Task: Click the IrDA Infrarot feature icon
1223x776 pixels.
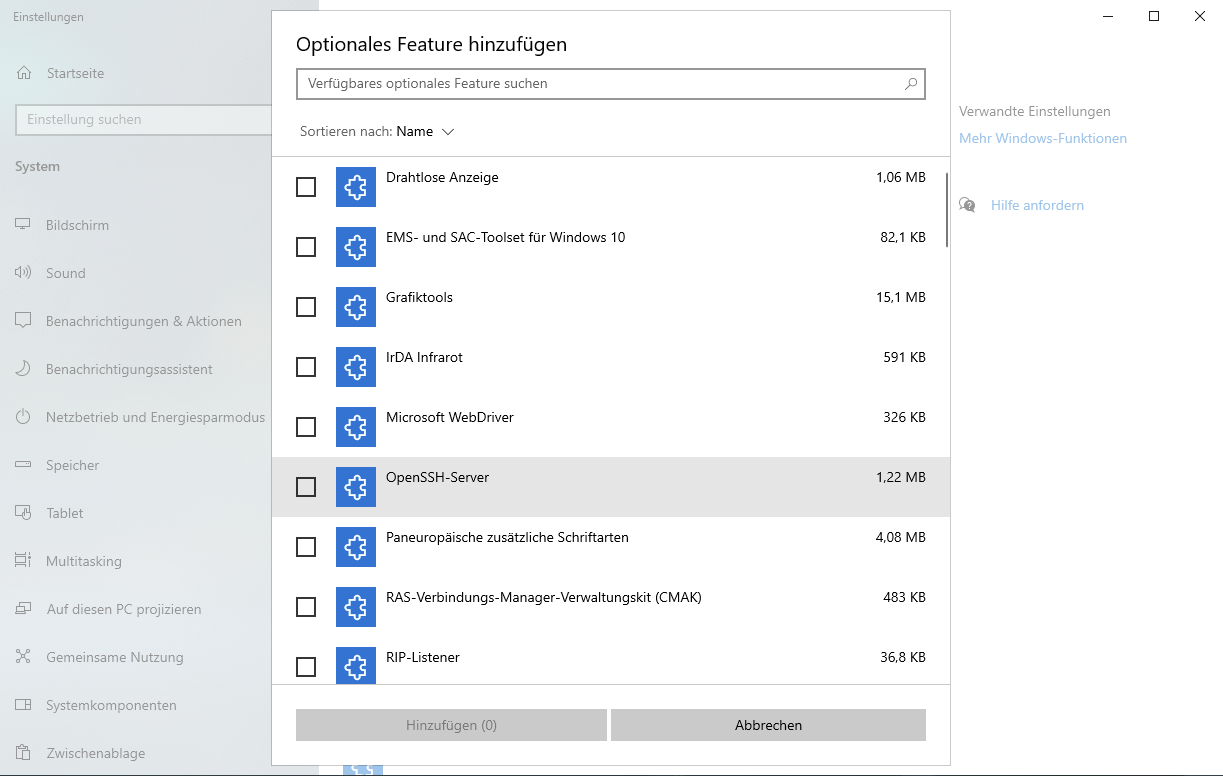Action: click(355, 367)
